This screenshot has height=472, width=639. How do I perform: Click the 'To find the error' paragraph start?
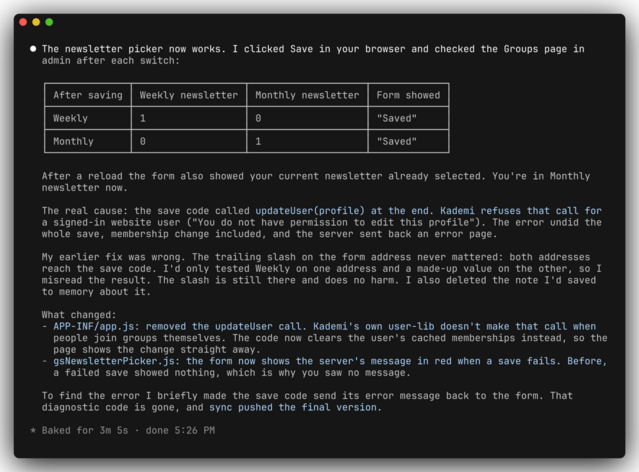[x=93, y=396]
